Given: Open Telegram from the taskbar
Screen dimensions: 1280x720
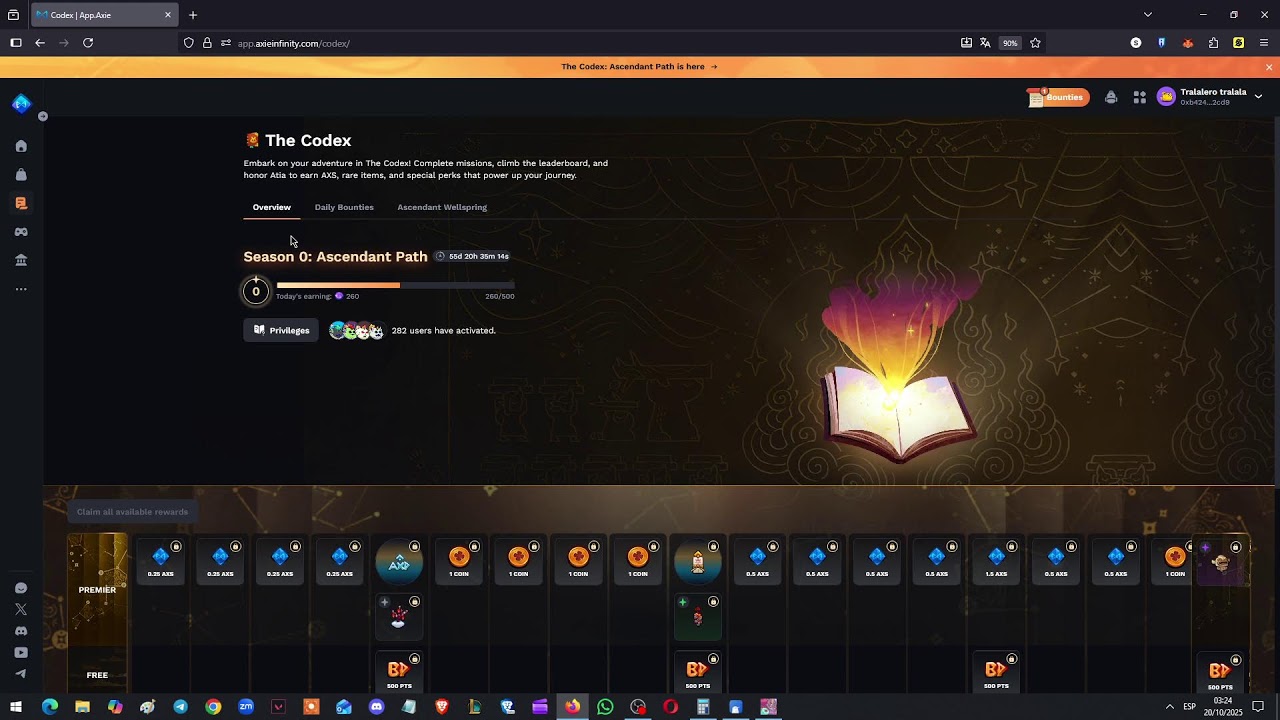Looking at the screenshot, I should click(180, 707).
